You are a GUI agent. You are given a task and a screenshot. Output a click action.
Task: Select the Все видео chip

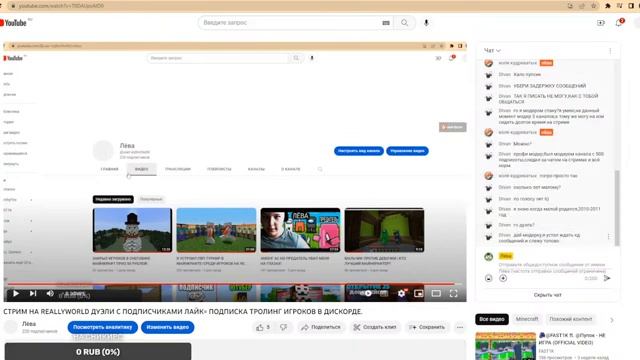(492, 319)
